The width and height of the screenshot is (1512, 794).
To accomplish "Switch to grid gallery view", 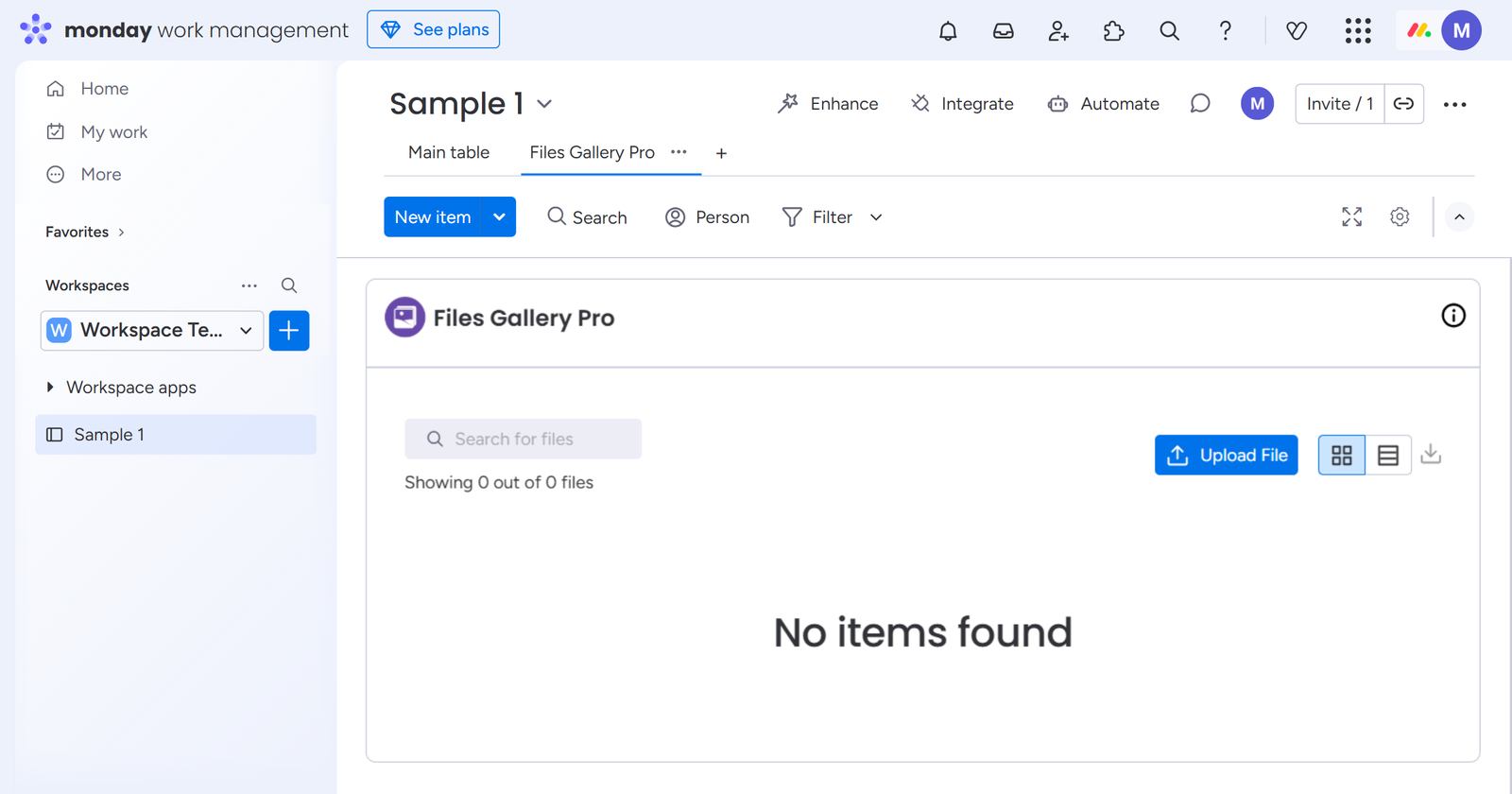I will [1342, 456].
